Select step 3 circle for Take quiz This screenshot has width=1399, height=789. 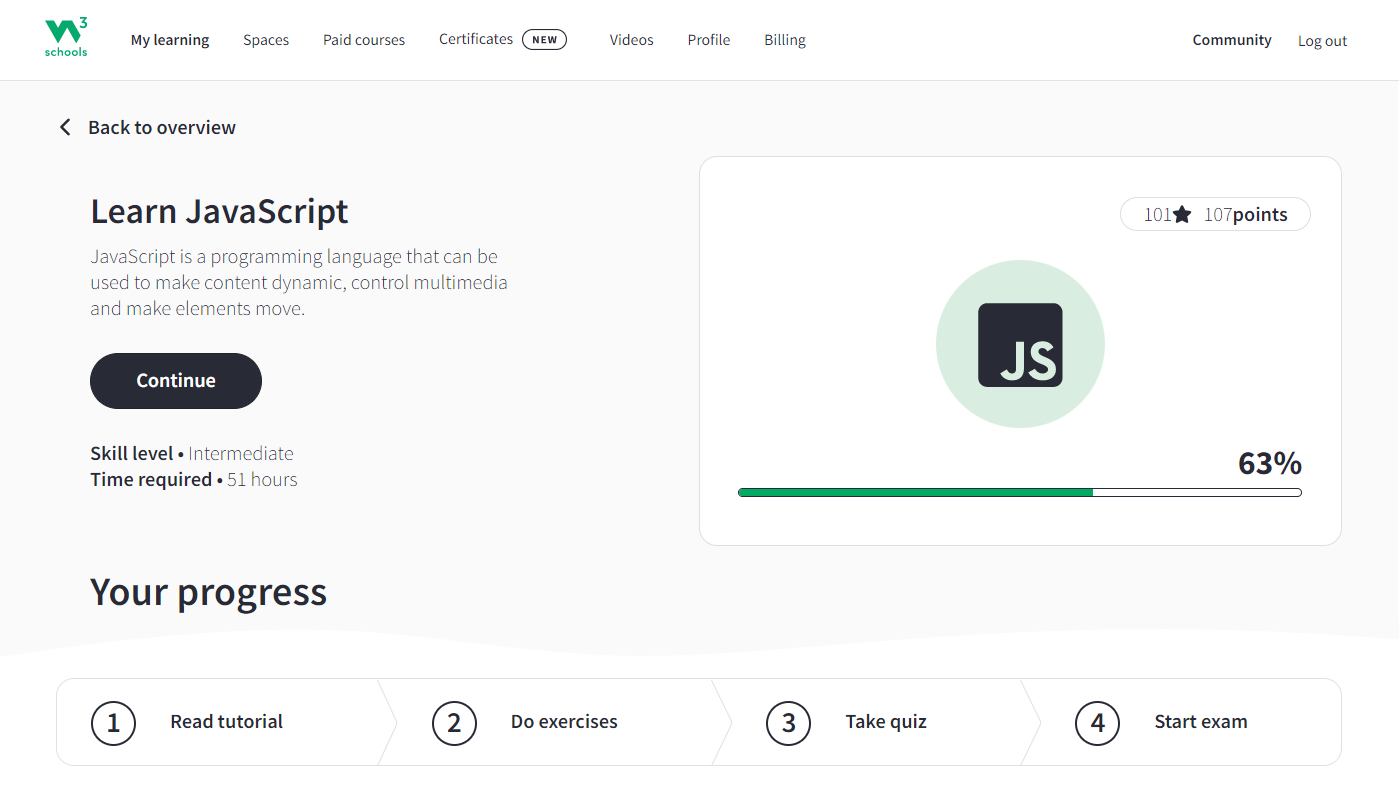(x=788, y=722)
